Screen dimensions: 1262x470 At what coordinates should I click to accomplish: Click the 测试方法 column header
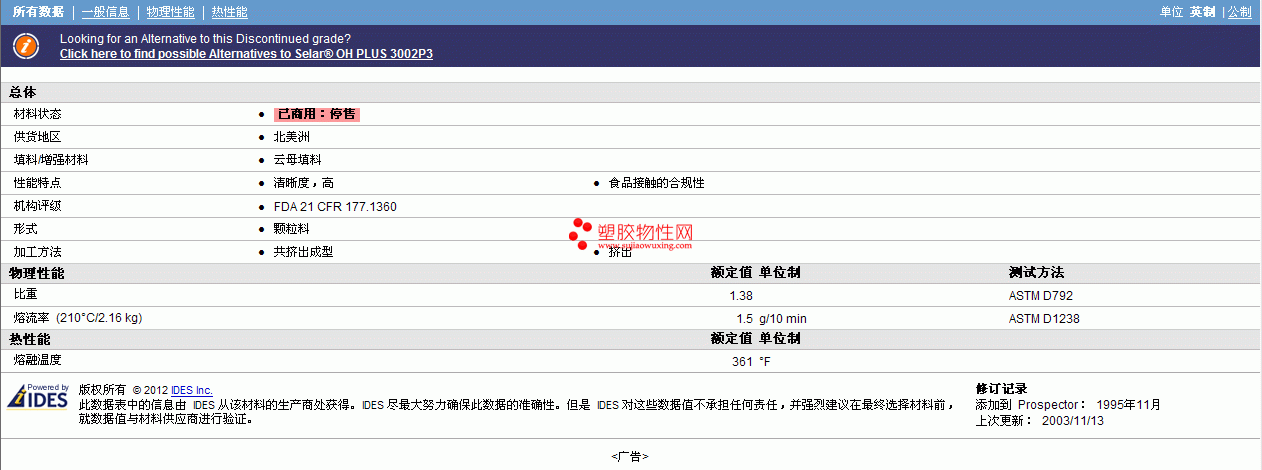click(x=1036, y=272)
